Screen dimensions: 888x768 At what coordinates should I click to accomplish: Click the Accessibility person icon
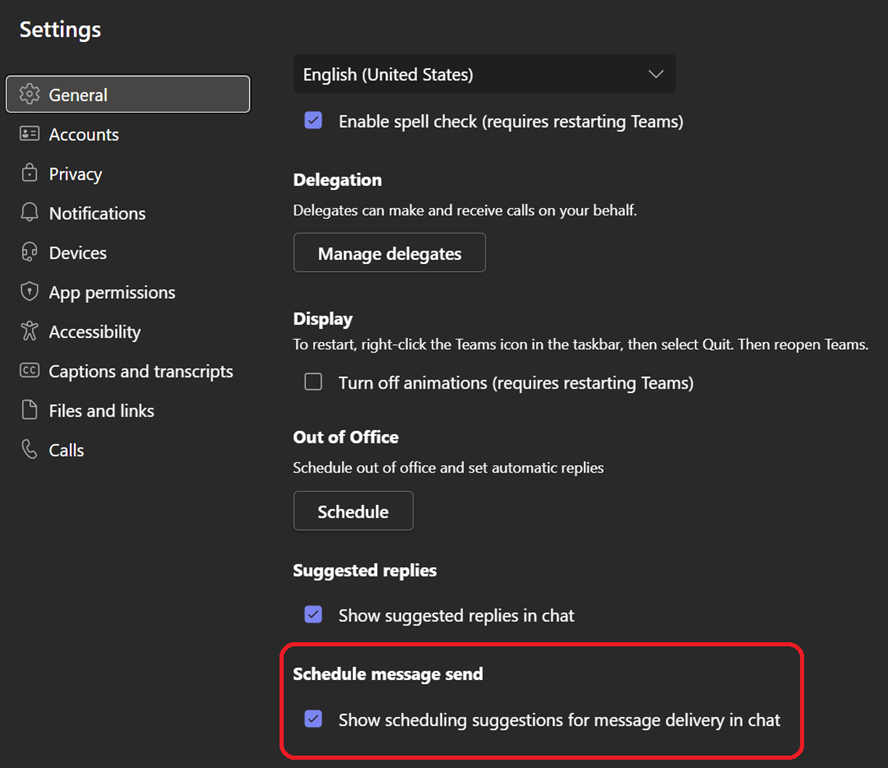pos(30,331)
